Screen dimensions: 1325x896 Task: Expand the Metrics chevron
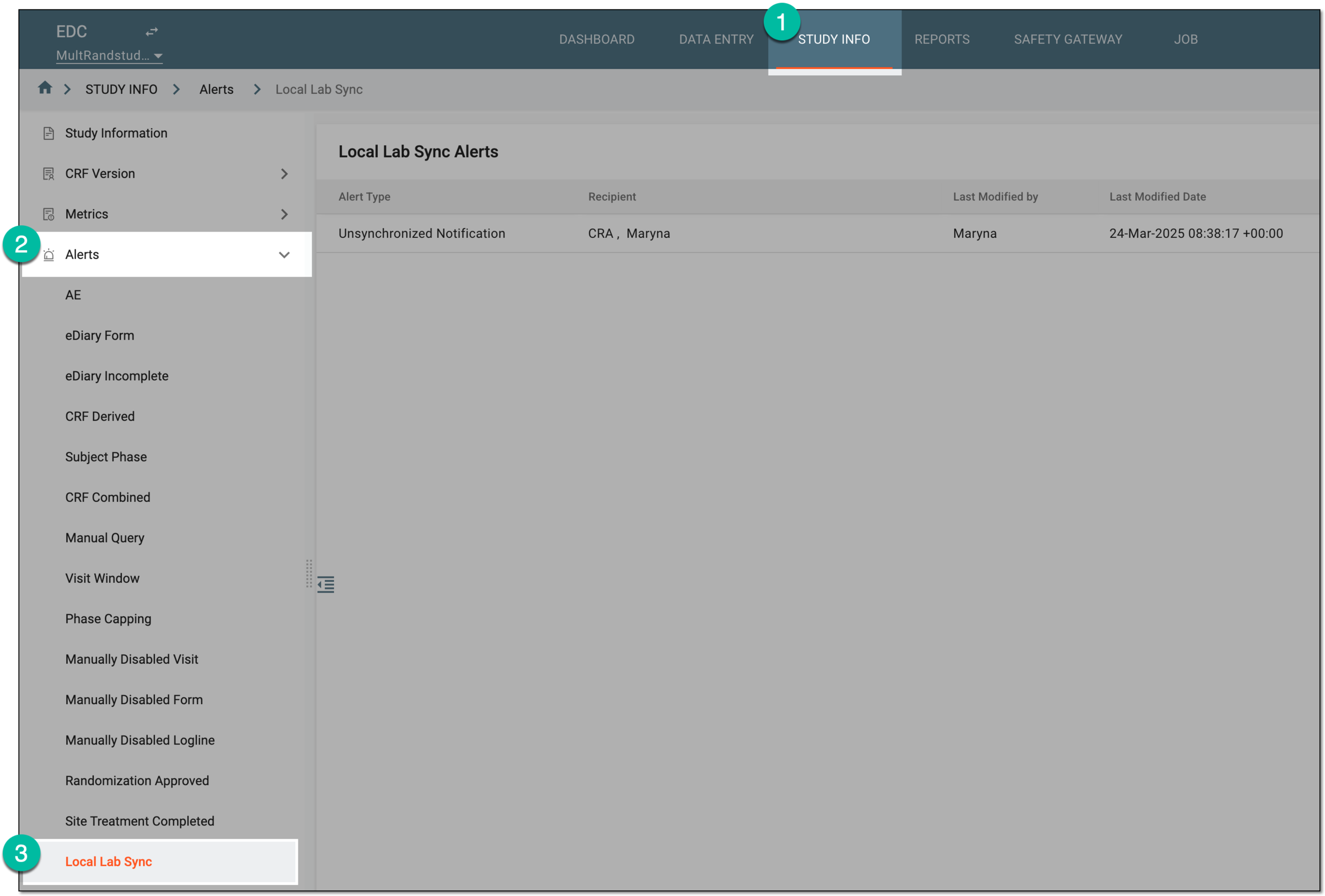click(284, 214)
